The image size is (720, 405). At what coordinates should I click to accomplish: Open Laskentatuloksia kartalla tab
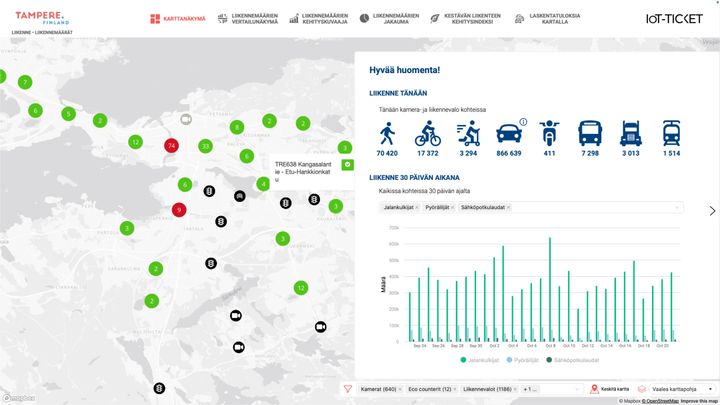pos(547,19)
